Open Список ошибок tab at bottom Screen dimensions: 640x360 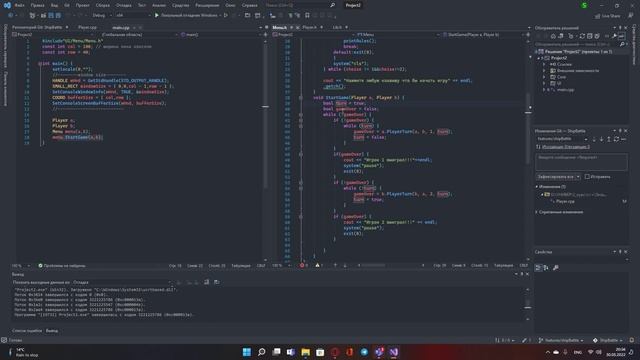click(x=27, y=331)
